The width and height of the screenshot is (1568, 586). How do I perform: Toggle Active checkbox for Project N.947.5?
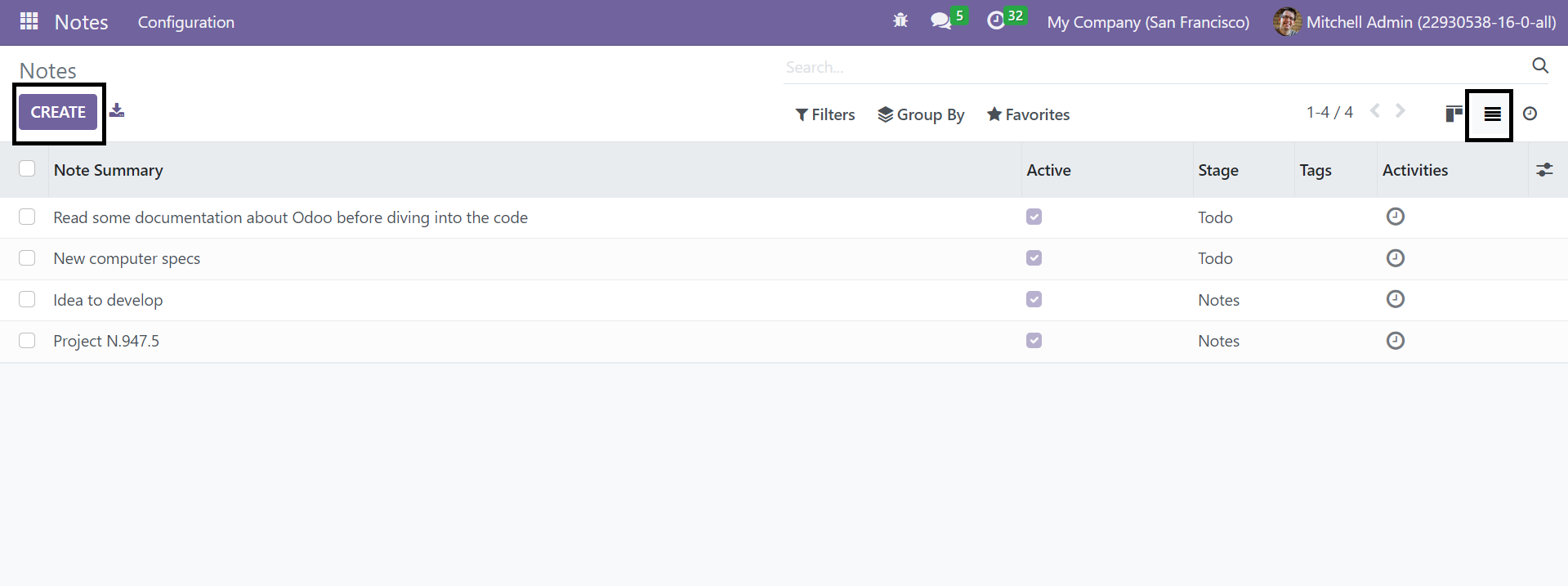1034,341
